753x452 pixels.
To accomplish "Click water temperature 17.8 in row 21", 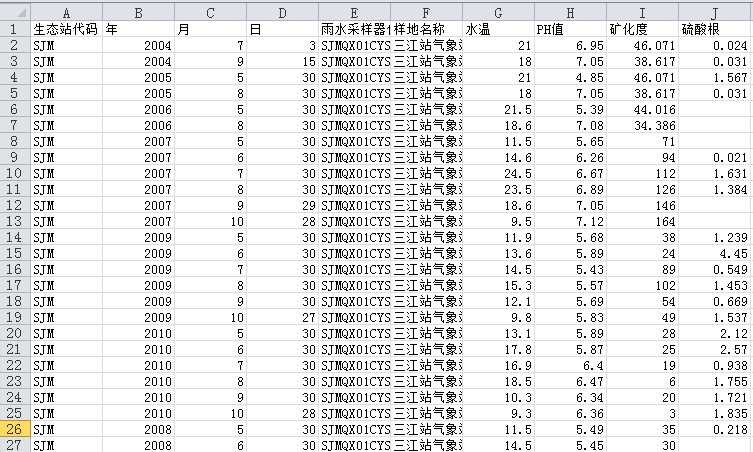I will (x=498, y=350).
